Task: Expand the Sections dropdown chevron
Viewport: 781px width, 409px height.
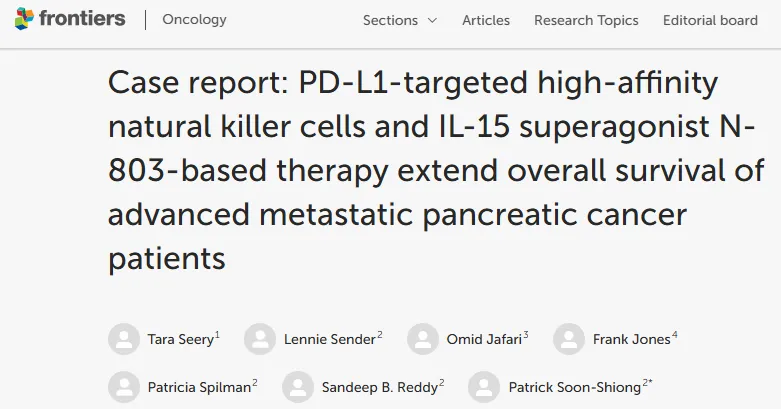Action: click(432, 20)
